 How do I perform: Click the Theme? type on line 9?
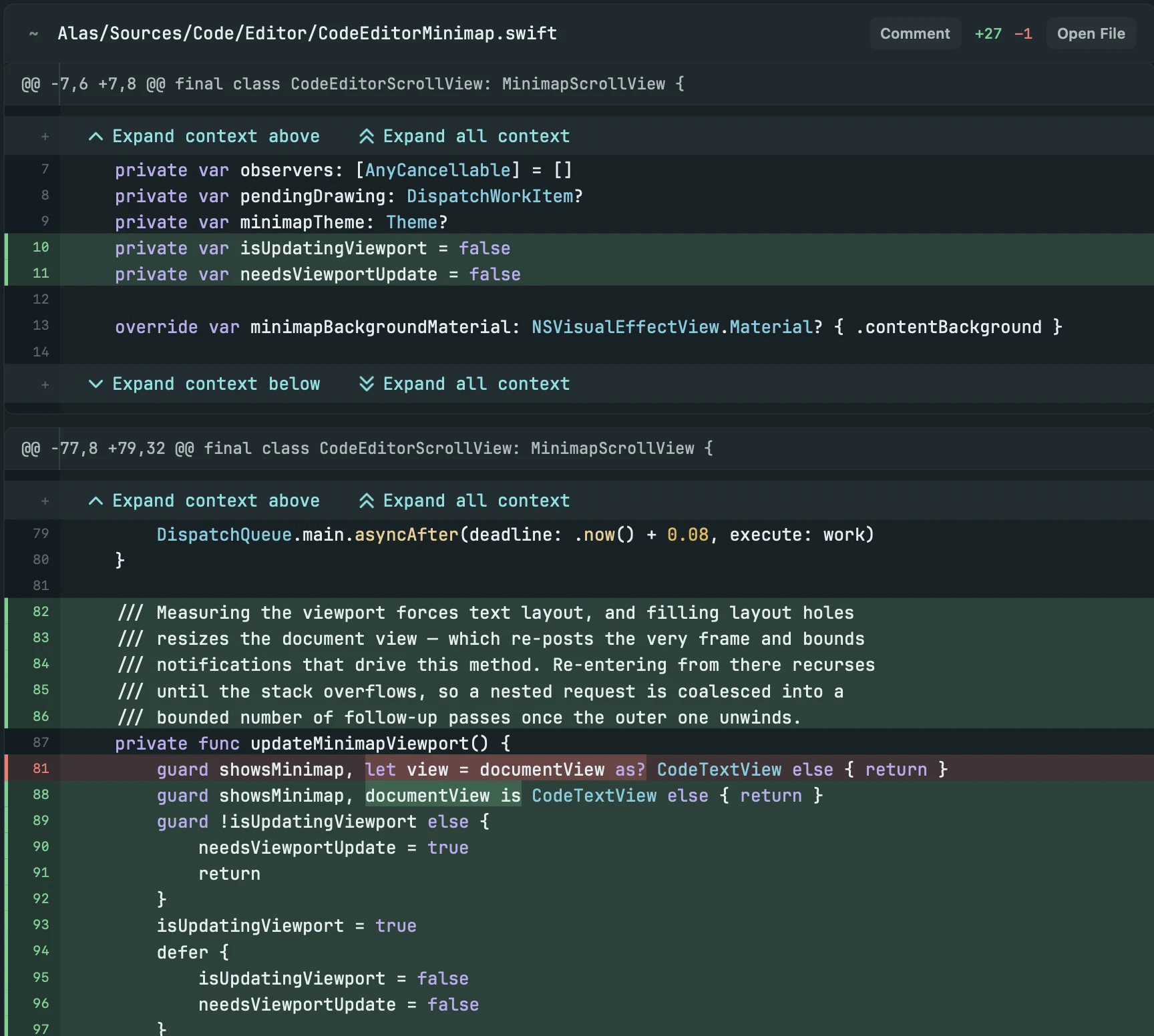pos(417,222)
